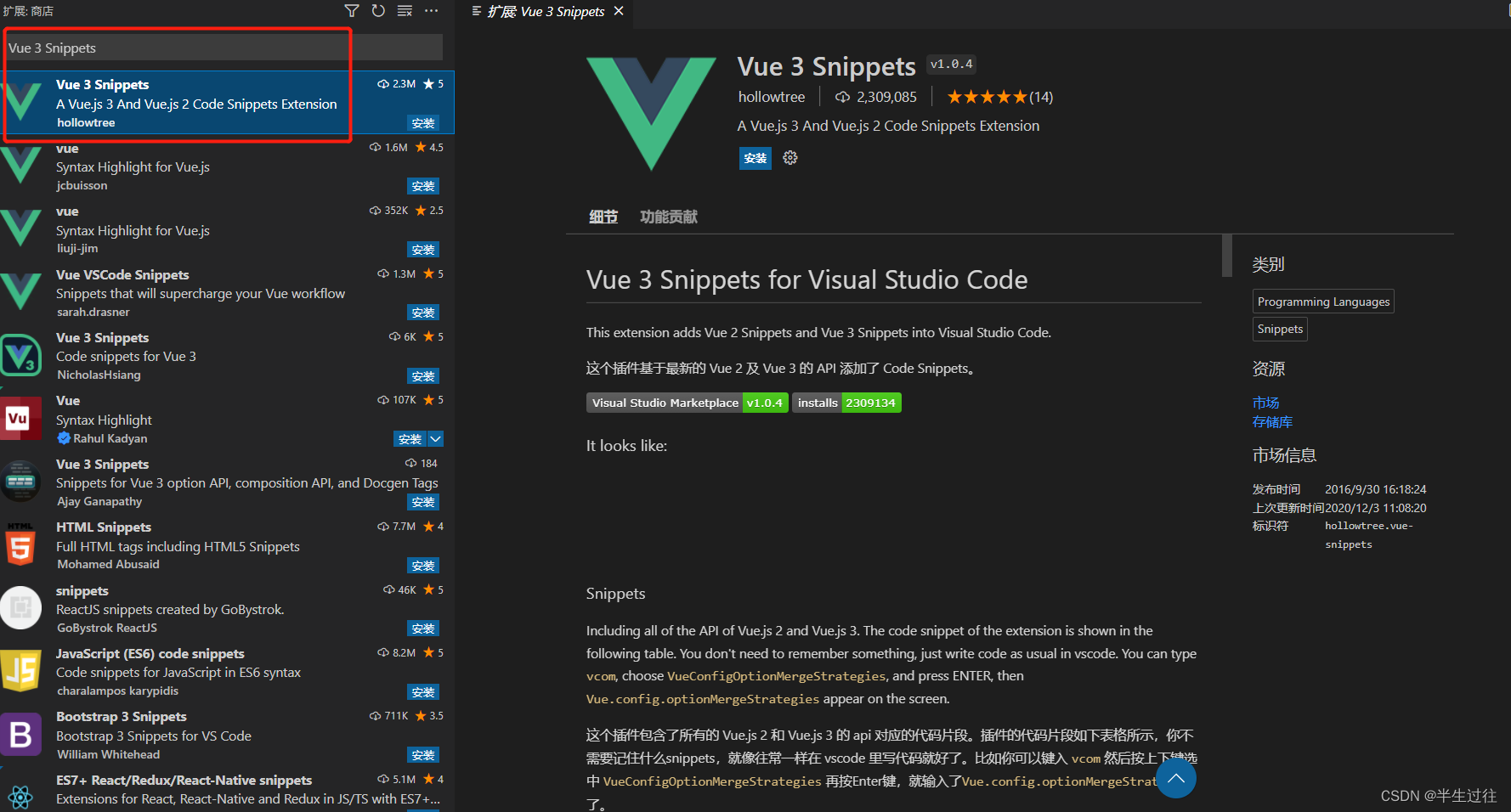
Task: Select the React icon for ES7+ snippets
Action: click(20, 796)
